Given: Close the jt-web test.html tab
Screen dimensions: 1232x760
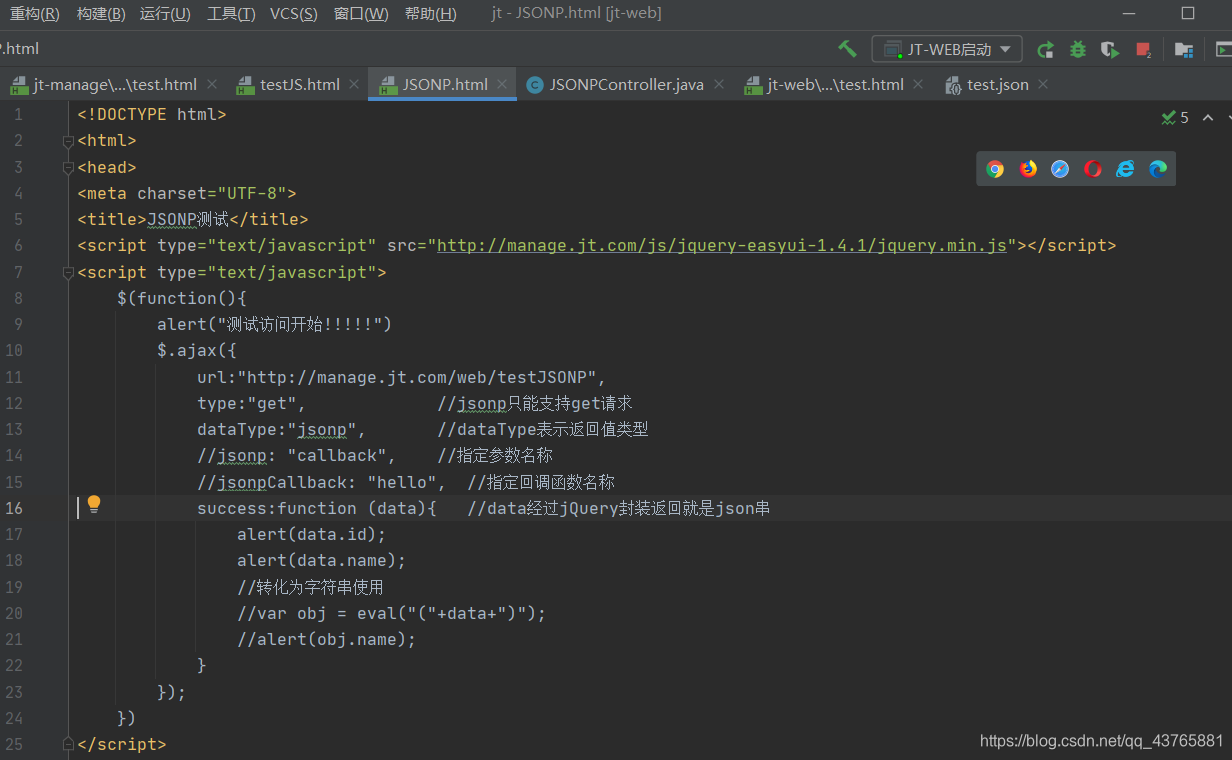Looking at the screenshot, I should coord(918,85).
